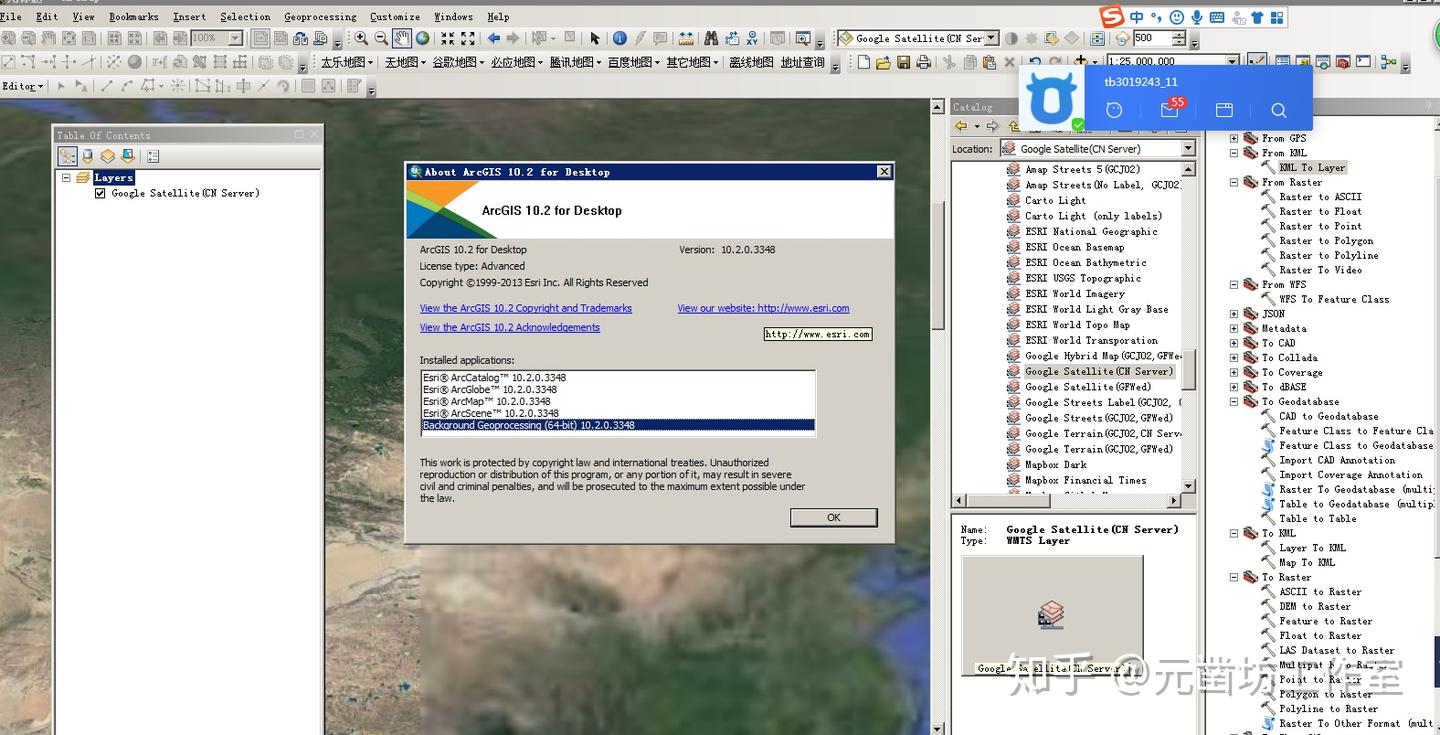
Task: Open the Go To XY tool
Action: 753,38
